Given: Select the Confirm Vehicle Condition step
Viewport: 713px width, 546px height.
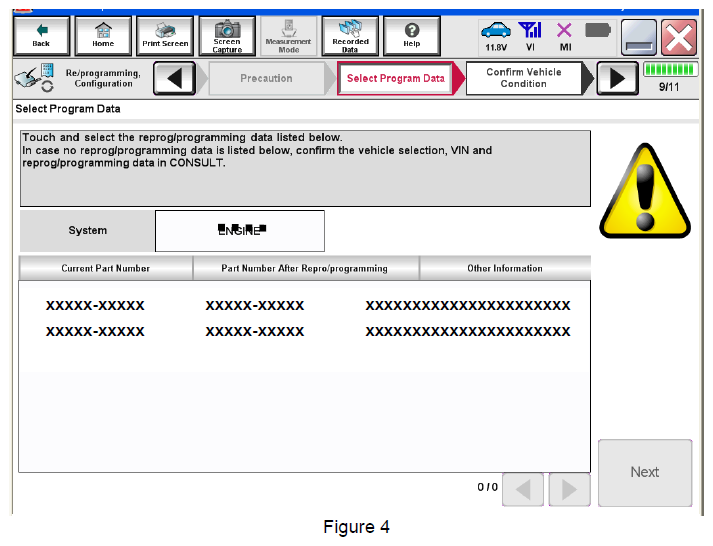Looking at the screenshot, I should click(524, 79).
